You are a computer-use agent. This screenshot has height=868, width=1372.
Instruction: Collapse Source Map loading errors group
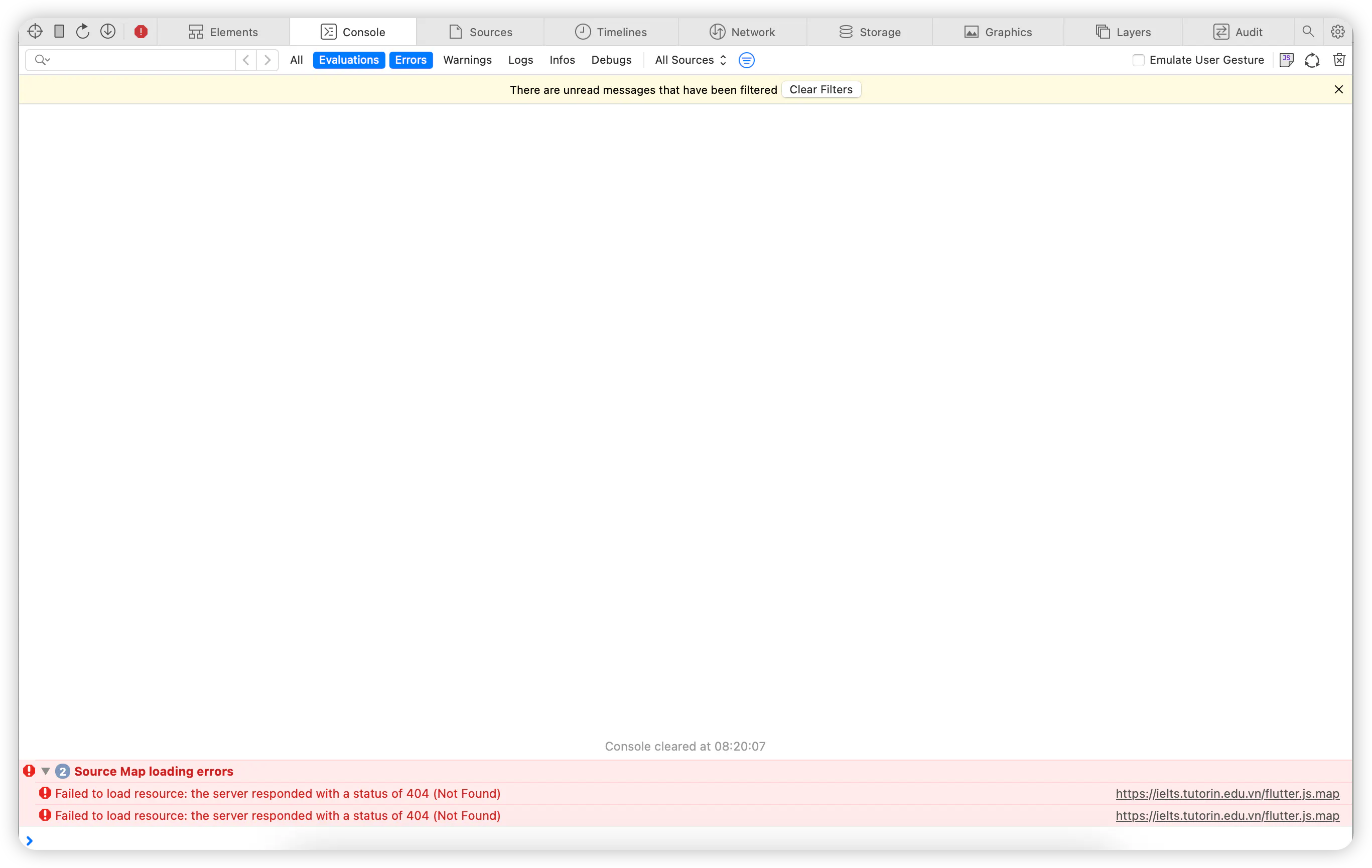(x=46, y=771)
